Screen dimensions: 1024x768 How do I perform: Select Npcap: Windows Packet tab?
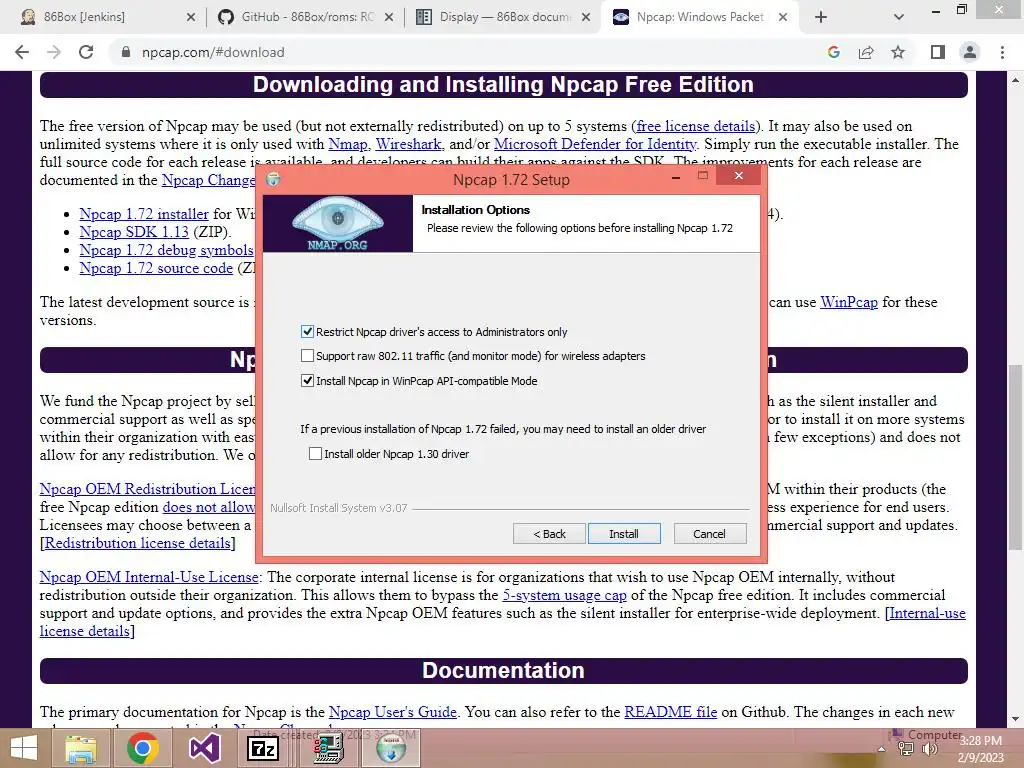tap(699, 17)
